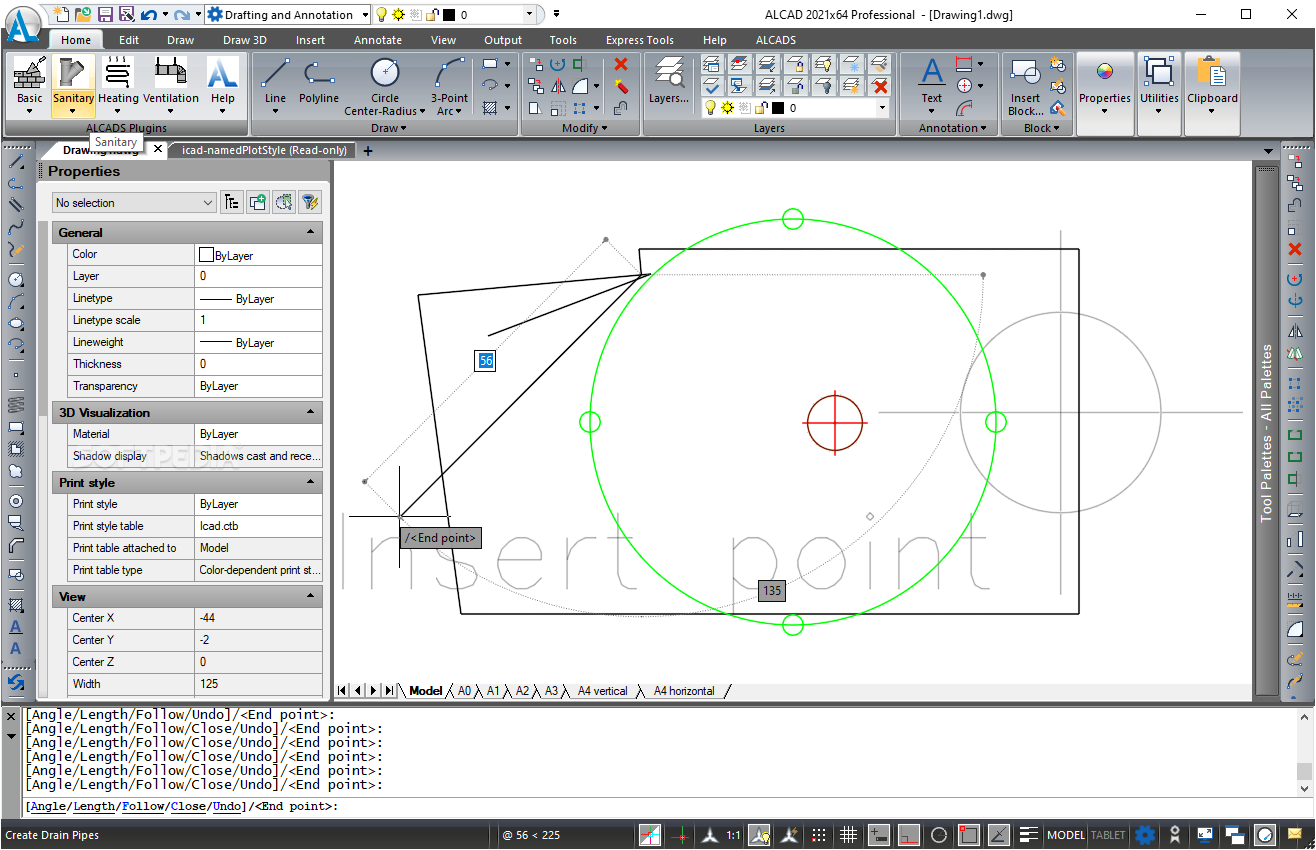Toggle snap dots mode in status bar
The width and height of the screenshot is (1316, 850).
[x=819, y=835]
